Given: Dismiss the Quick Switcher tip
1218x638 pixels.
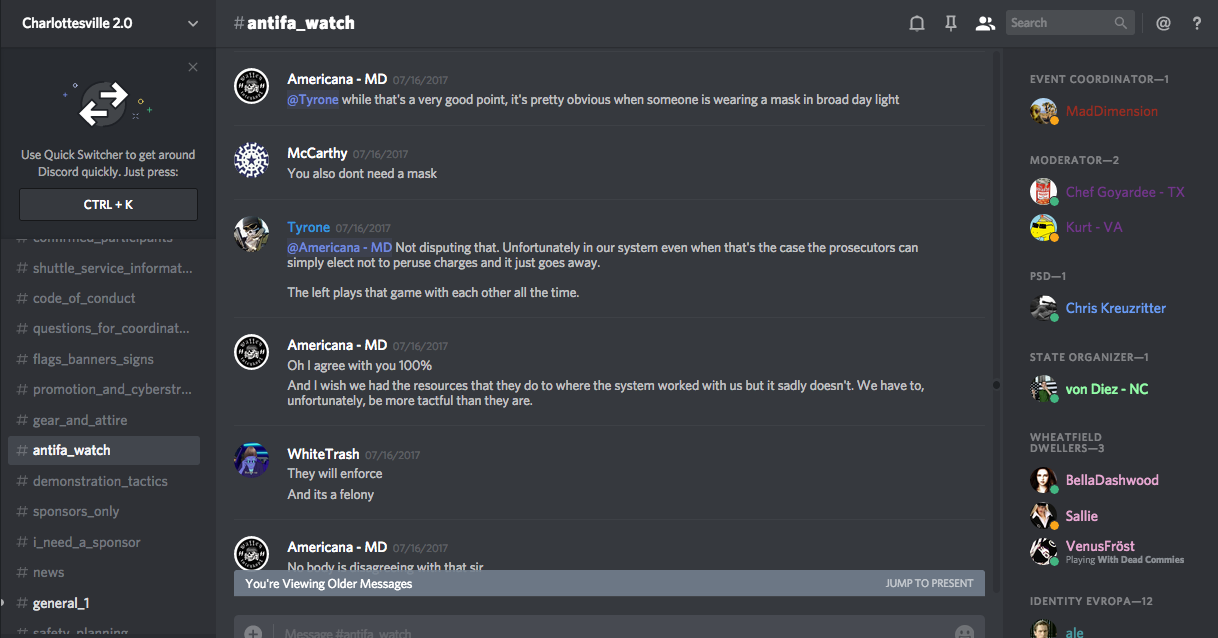Looking at the screenshot, I should pyautogui.click(x=193, y=68).
